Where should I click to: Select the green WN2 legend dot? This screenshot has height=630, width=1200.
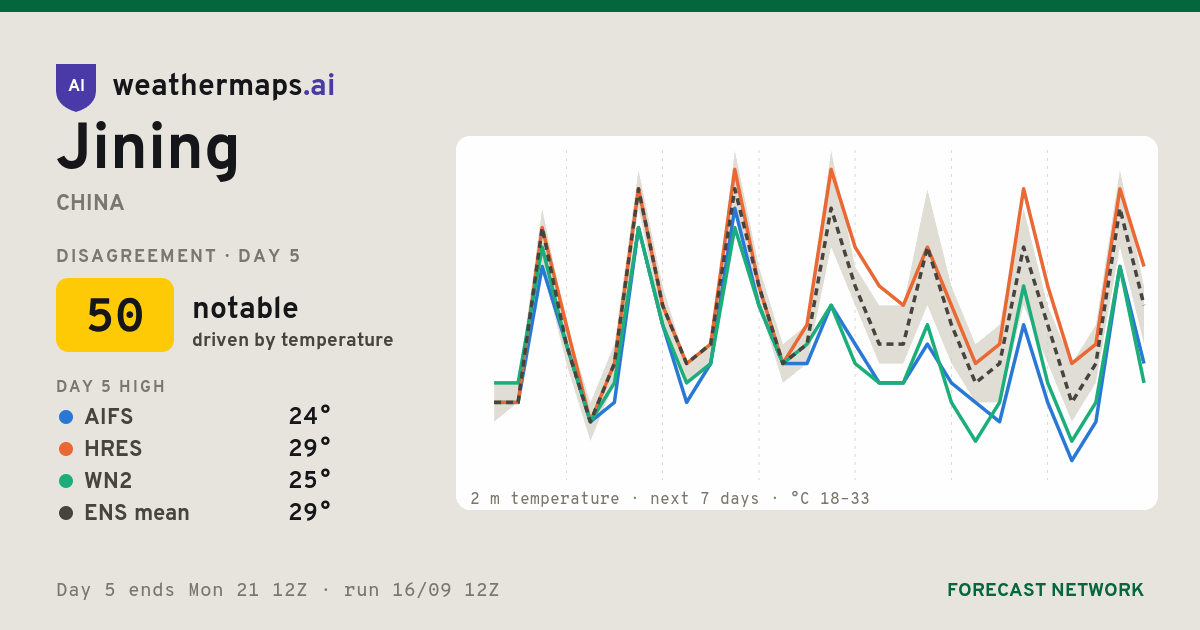[x=66, y=481]
